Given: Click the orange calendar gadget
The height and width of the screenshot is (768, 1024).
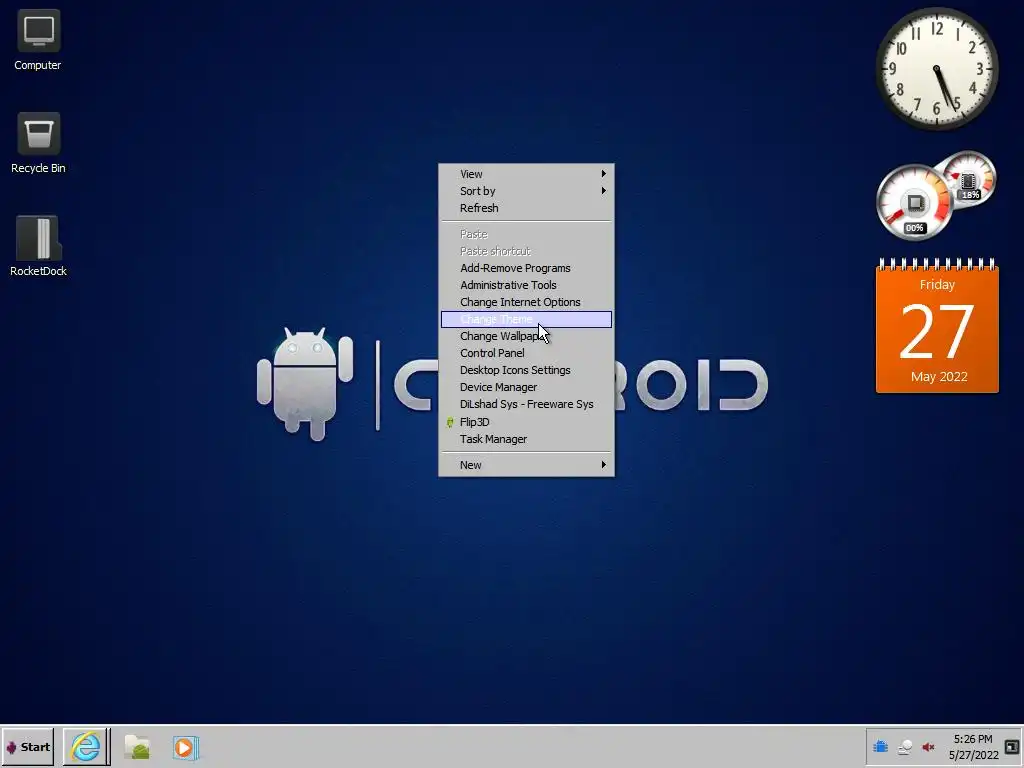Looking at the screenshot, I should tap(937, 326).
